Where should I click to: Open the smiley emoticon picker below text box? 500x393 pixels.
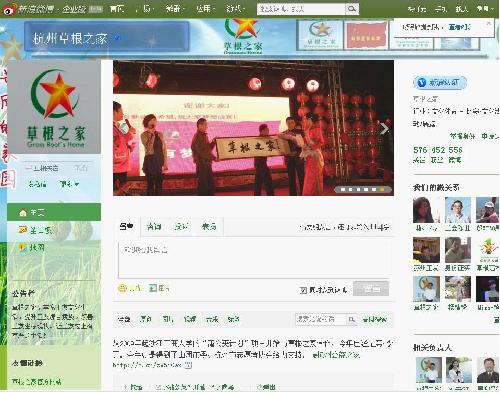(122, 288)
